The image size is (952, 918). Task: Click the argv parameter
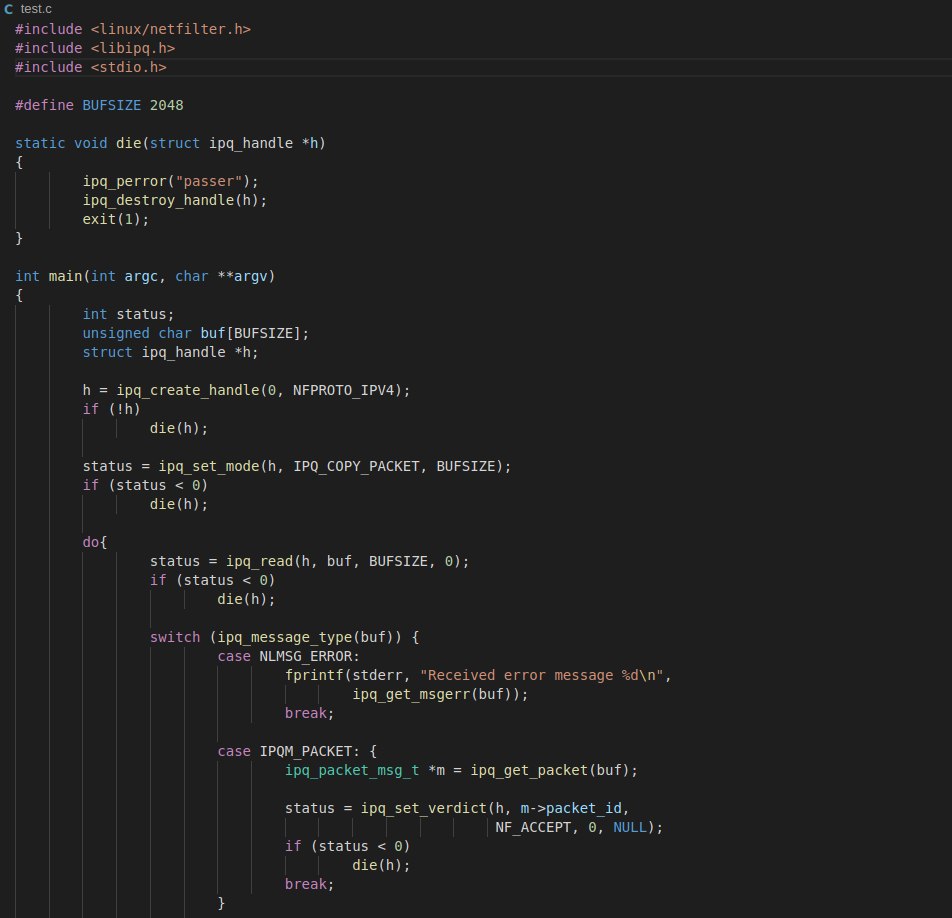tap(251, 276)
